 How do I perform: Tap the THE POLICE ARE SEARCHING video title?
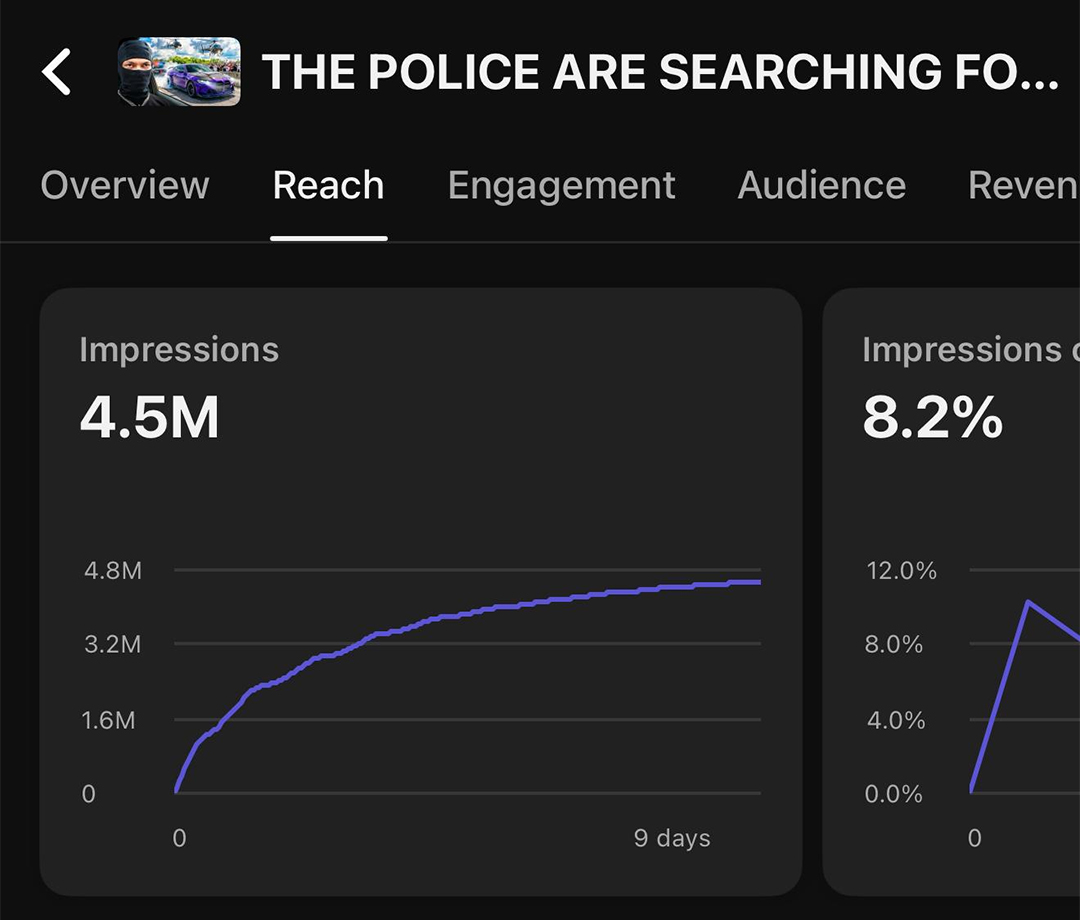[660, 72]
